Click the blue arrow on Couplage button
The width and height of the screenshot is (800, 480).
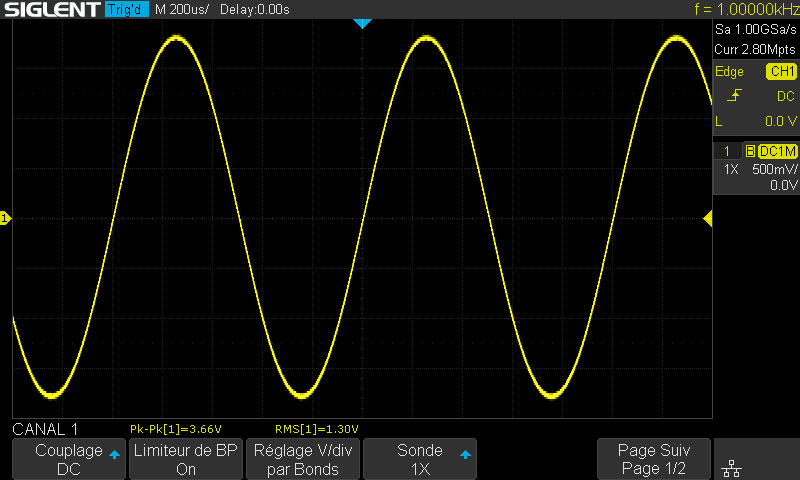point(114,454)
